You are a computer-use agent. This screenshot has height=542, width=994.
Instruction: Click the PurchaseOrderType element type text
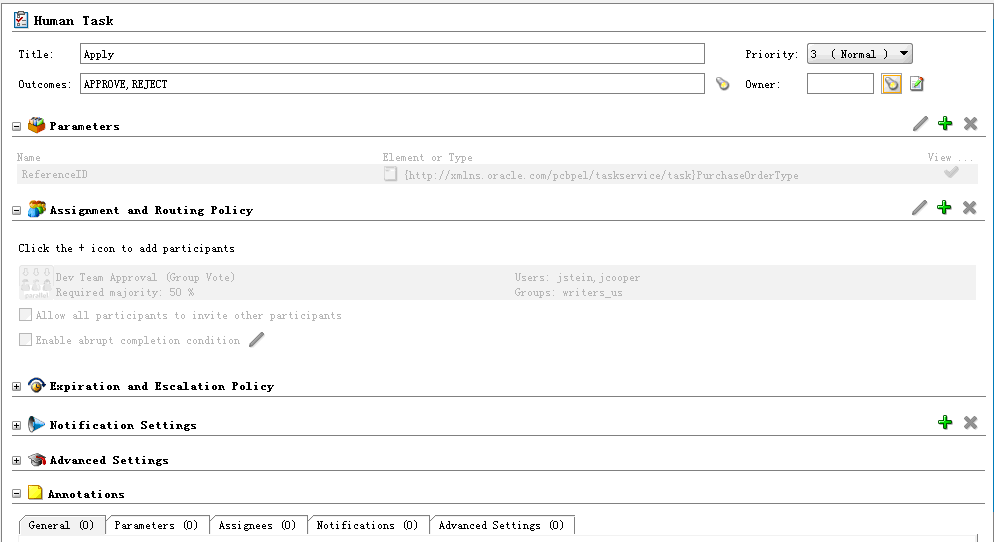tap(602, 175)
